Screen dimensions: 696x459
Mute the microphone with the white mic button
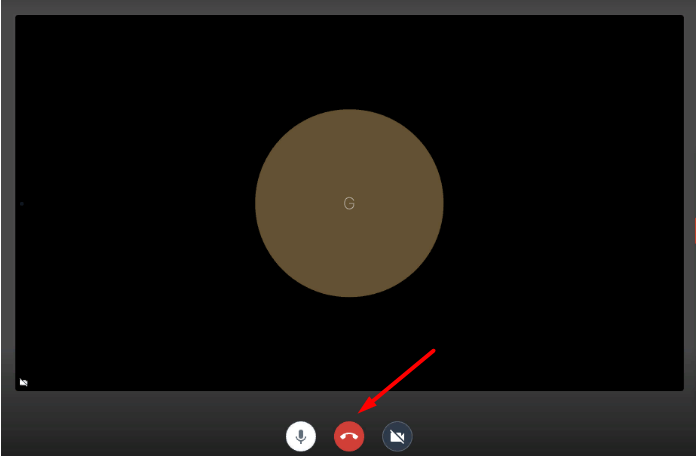coord(300,436)
